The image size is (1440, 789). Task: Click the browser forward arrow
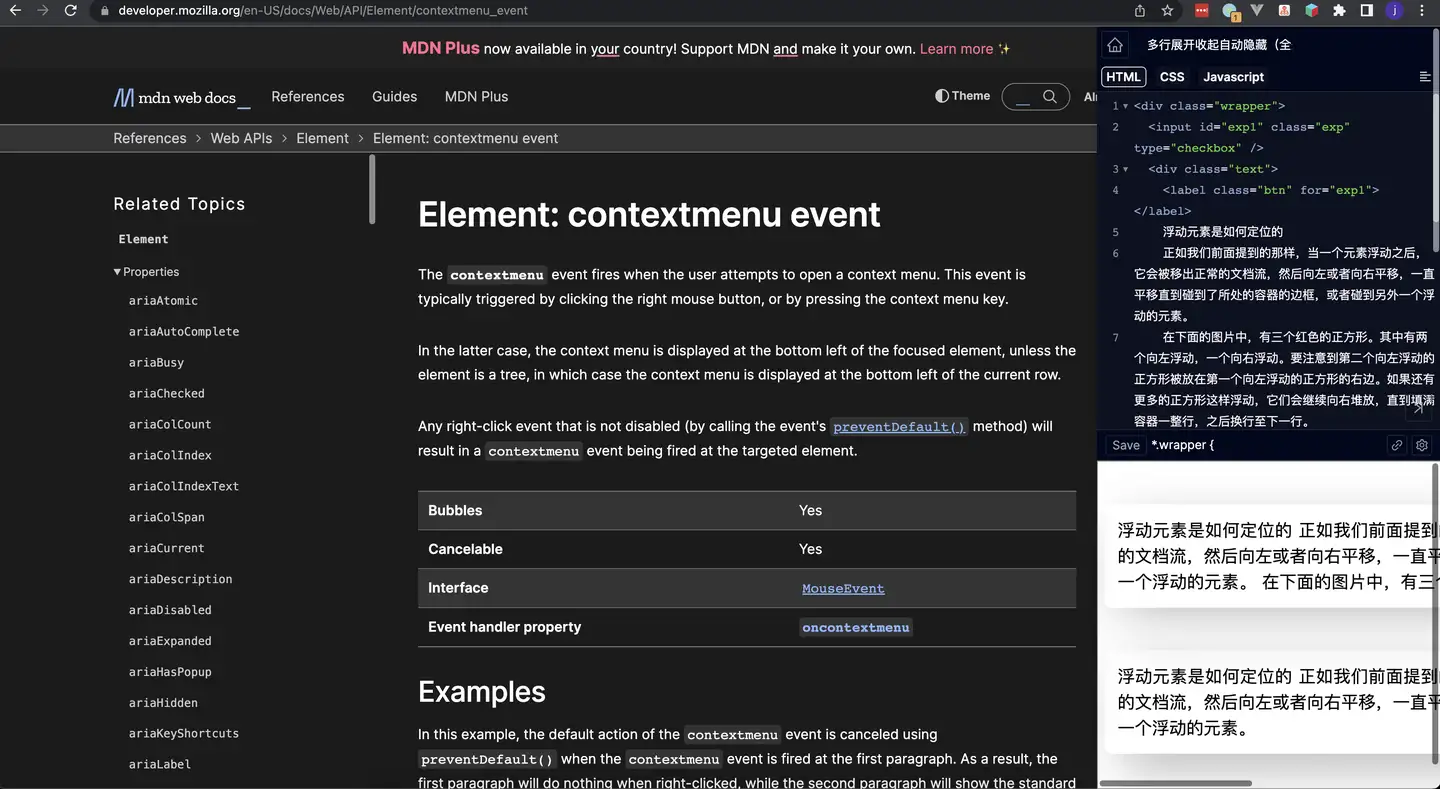pos(42,10)
